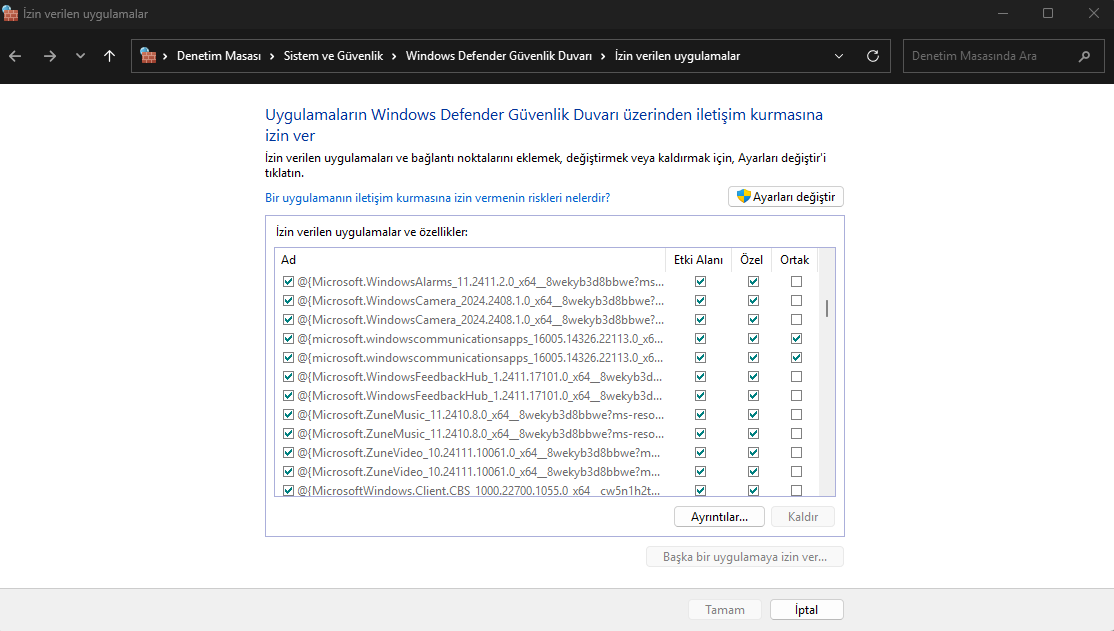
Task: Confirm with the Tamam button
Action: click(x=725, y=610)
